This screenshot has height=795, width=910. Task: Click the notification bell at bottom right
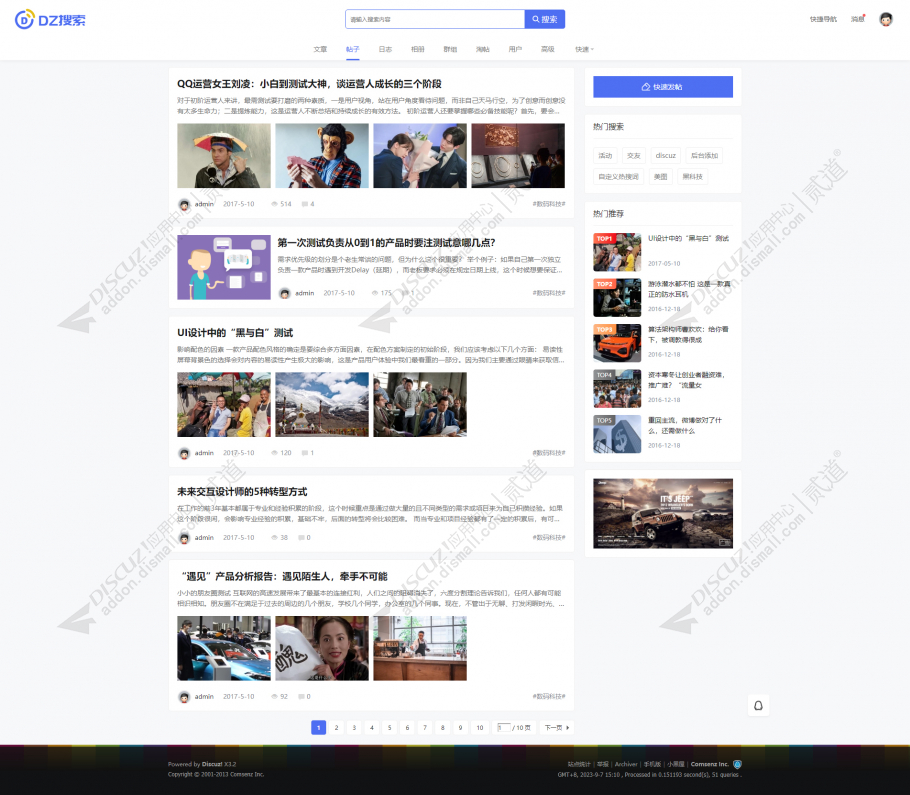point(758,705)
